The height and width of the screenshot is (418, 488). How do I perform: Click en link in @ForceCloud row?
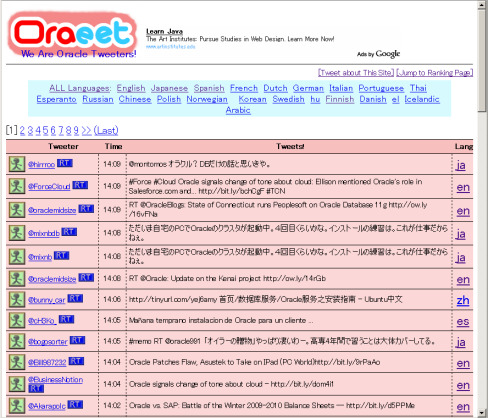click(x=463, y=187)
